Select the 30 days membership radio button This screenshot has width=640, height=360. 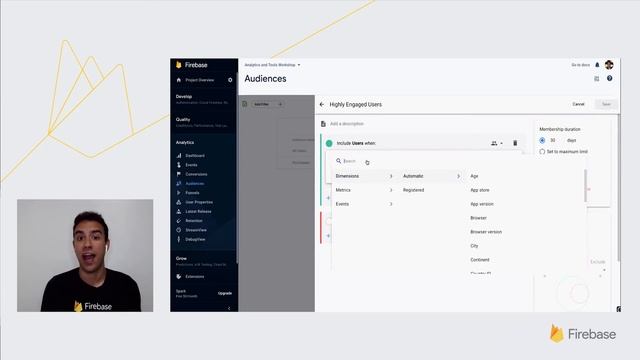[x=542, y=140]
